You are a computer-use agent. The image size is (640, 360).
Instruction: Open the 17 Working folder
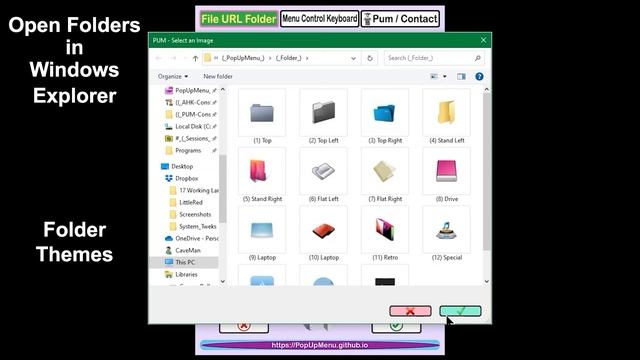(194, 191)
